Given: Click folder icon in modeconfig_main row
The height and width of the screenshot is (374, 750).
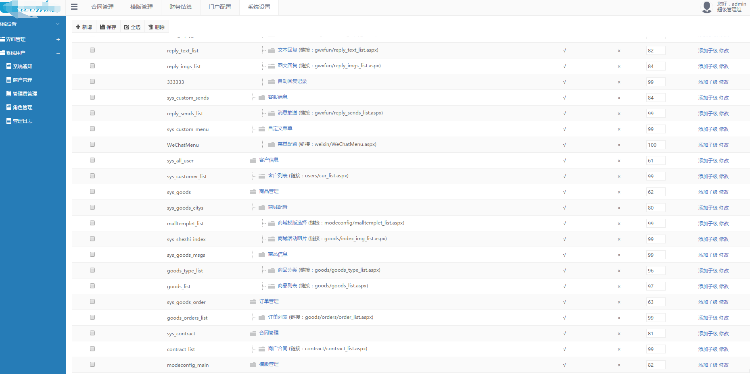Looking at the screenshot, I should [253, 364].
